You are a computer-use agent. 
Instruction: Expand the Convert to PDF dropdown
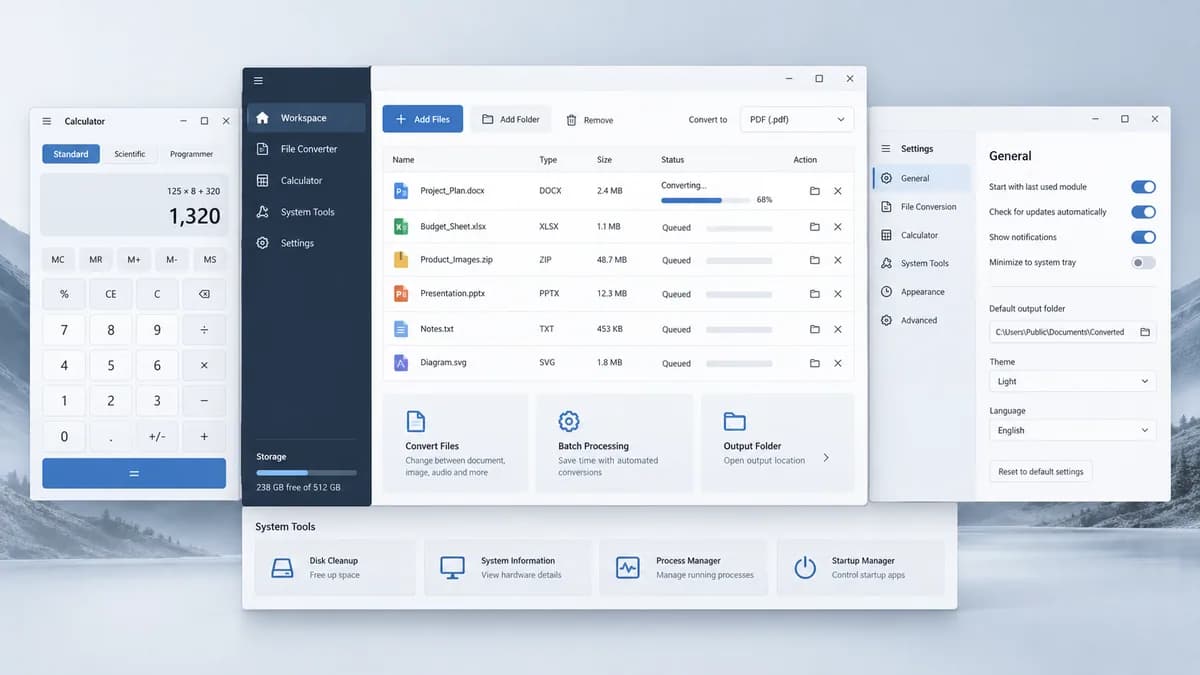click(797, 119)
